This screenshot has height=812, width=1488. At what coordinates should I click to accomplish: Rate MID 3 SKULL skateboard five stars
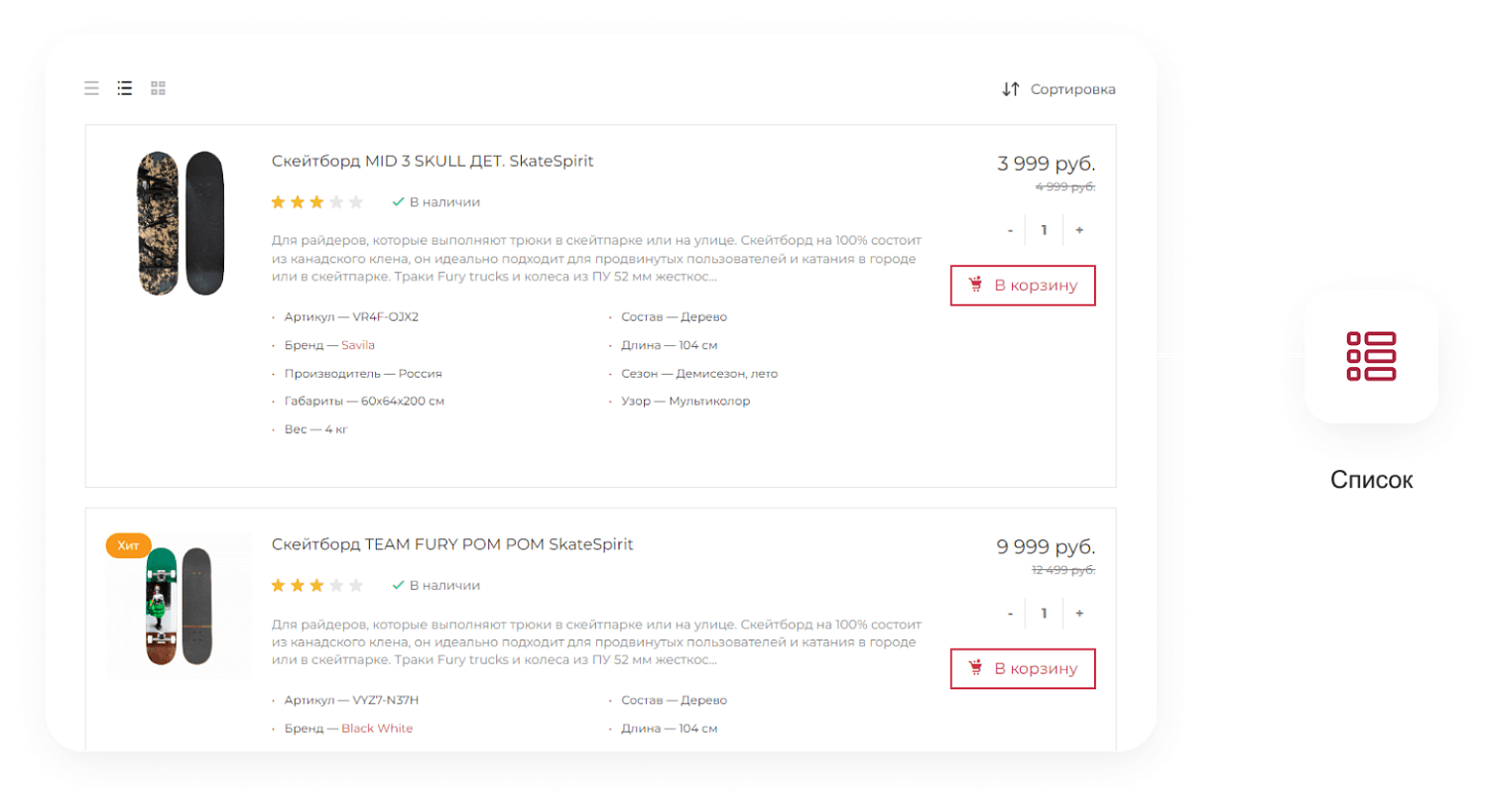point(355,201)
